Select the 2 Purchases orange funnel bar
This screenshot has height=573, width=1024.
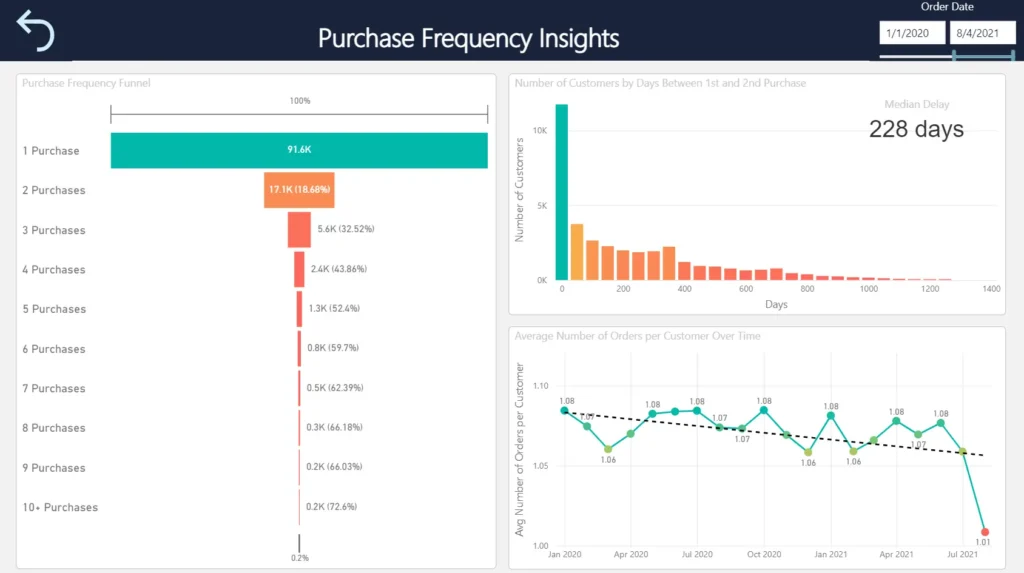tap(299, 190)
